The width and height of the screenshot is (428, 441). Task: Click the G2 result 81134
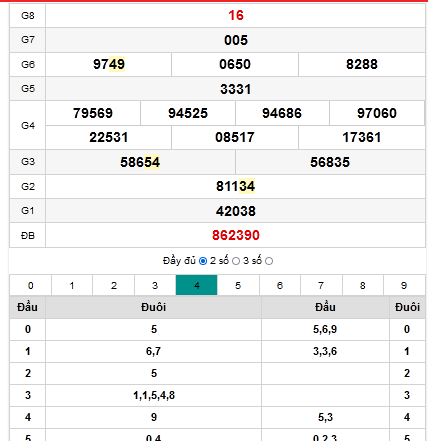pos(236,186)
